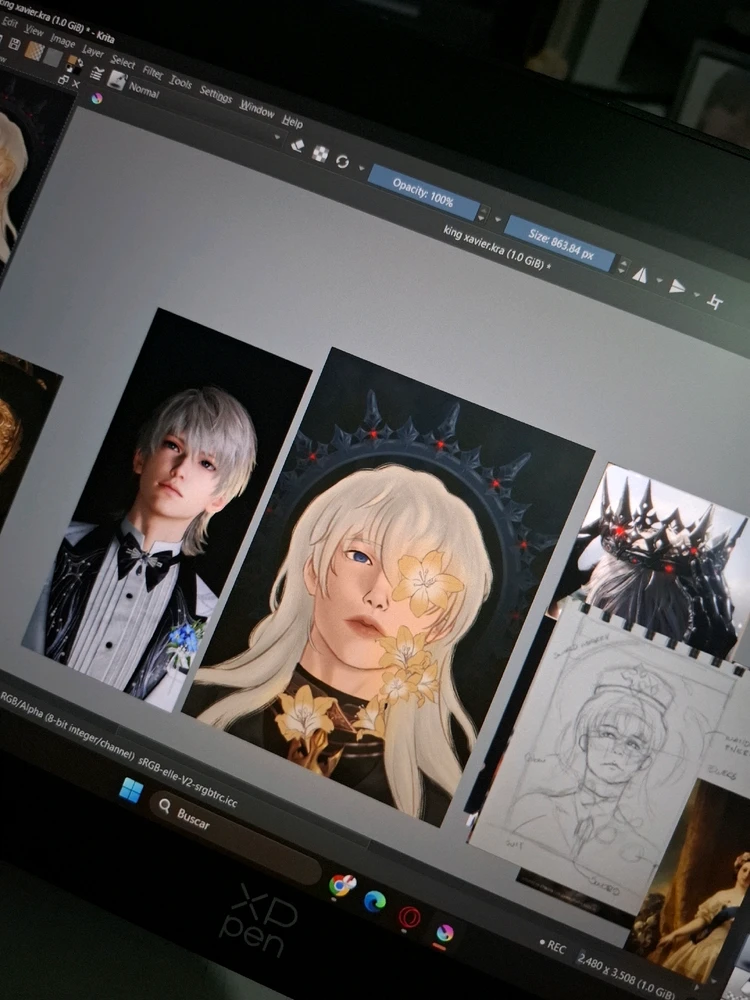The image size is (750, 1000).
Task: Click the 2,480 x 3,508 image size status
Action: pyautogui.click(x=625, y=973)
